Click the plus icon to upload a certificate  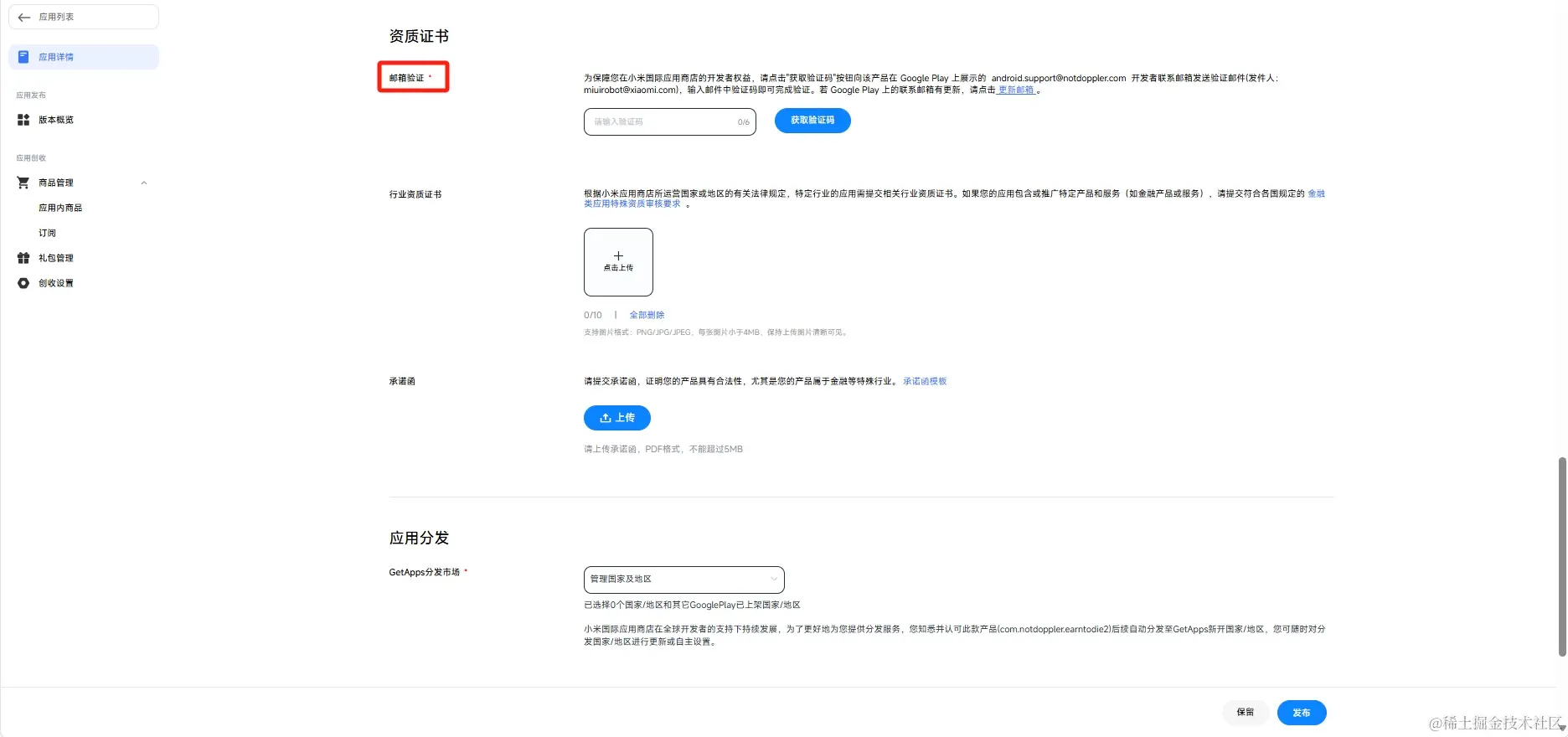(x=618, y=255)
